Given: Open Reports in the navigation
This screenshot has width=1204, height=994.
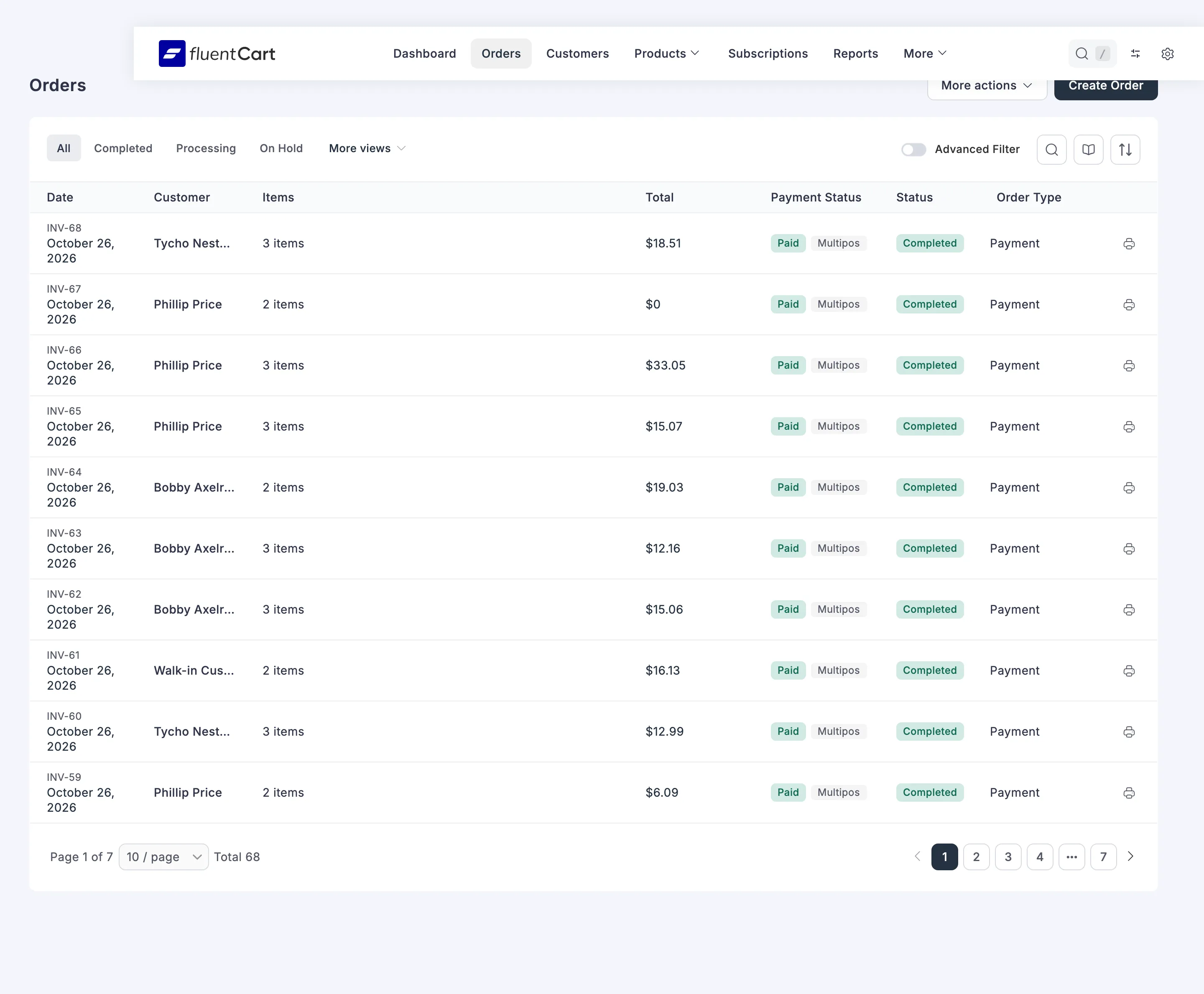Looking at the screenshot, I should pyautogui.click(x=855, y=53).
